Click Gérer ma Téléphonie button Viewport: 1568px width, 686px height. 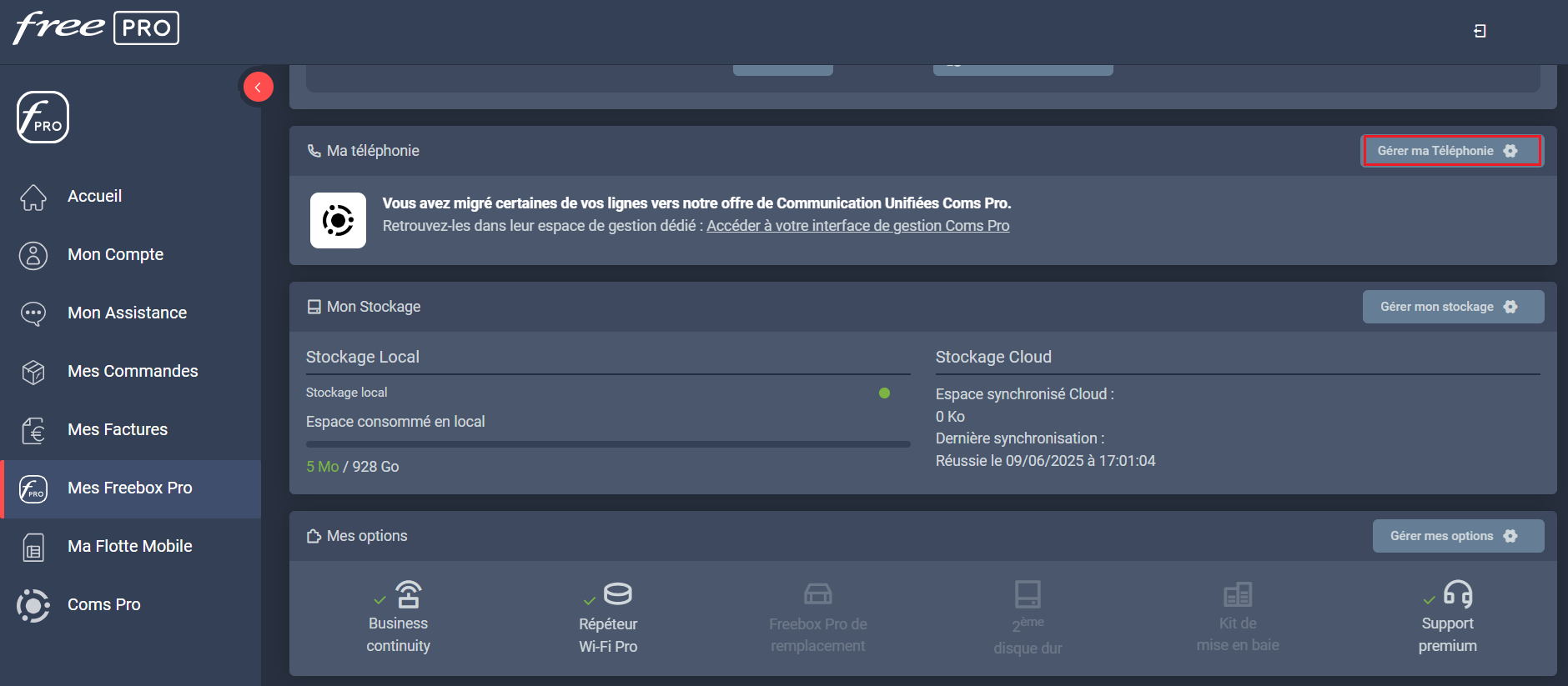click(x=1453, y=151)
